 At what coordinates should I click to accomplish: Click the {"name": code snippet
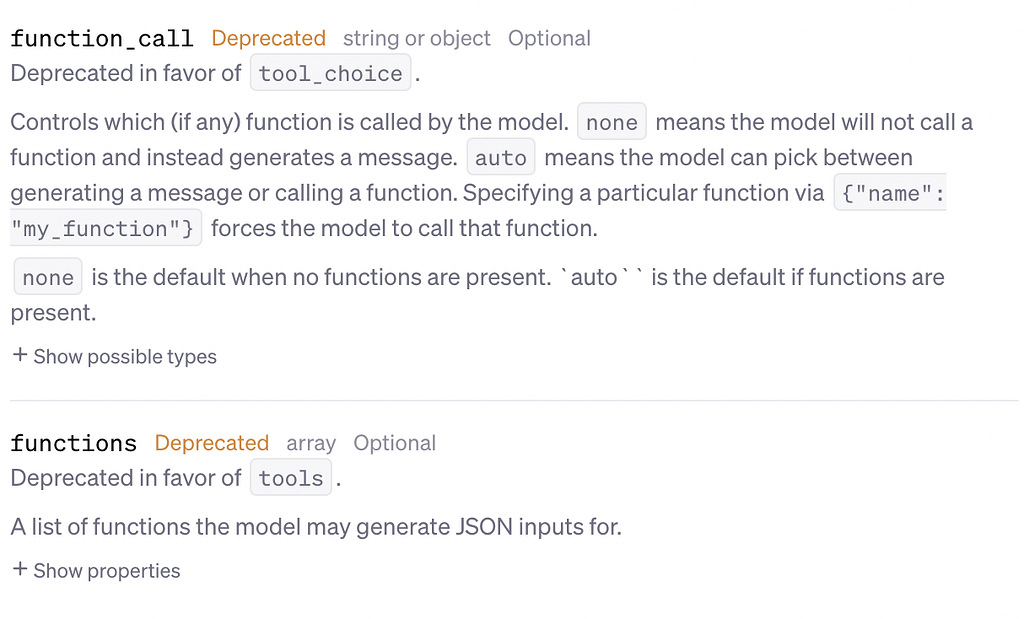[x=890, y=193]
